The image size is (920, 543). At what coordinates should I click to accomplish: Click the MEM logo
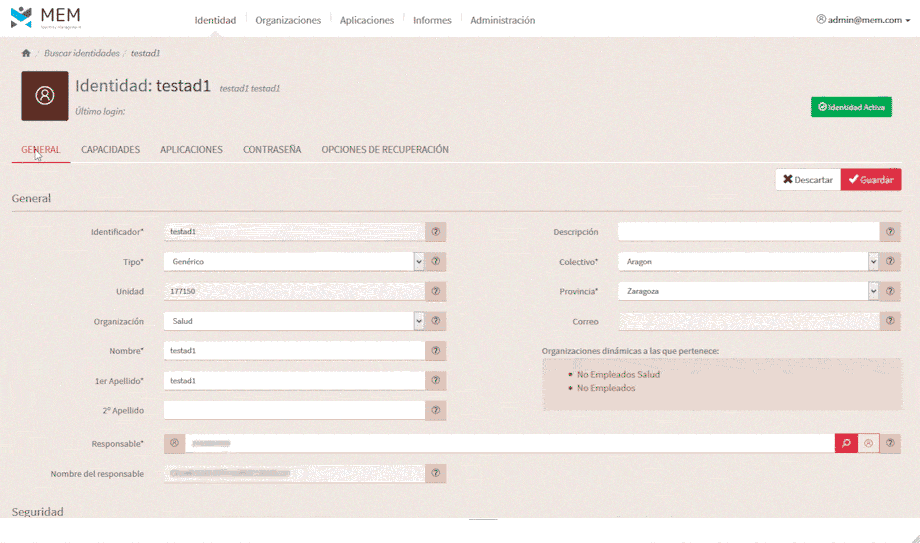[x=46, y=18]
